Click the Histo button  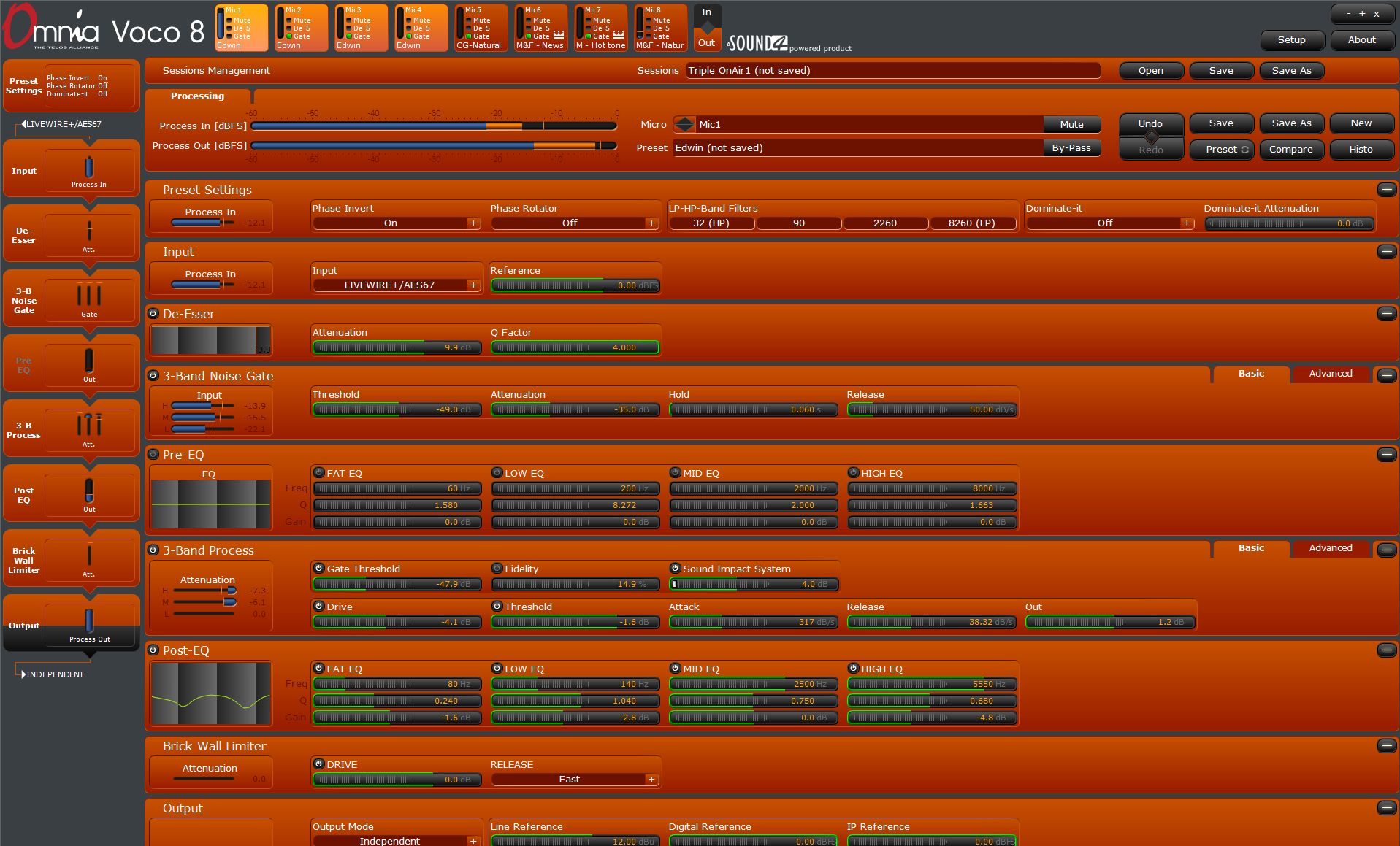[1361, 150]
